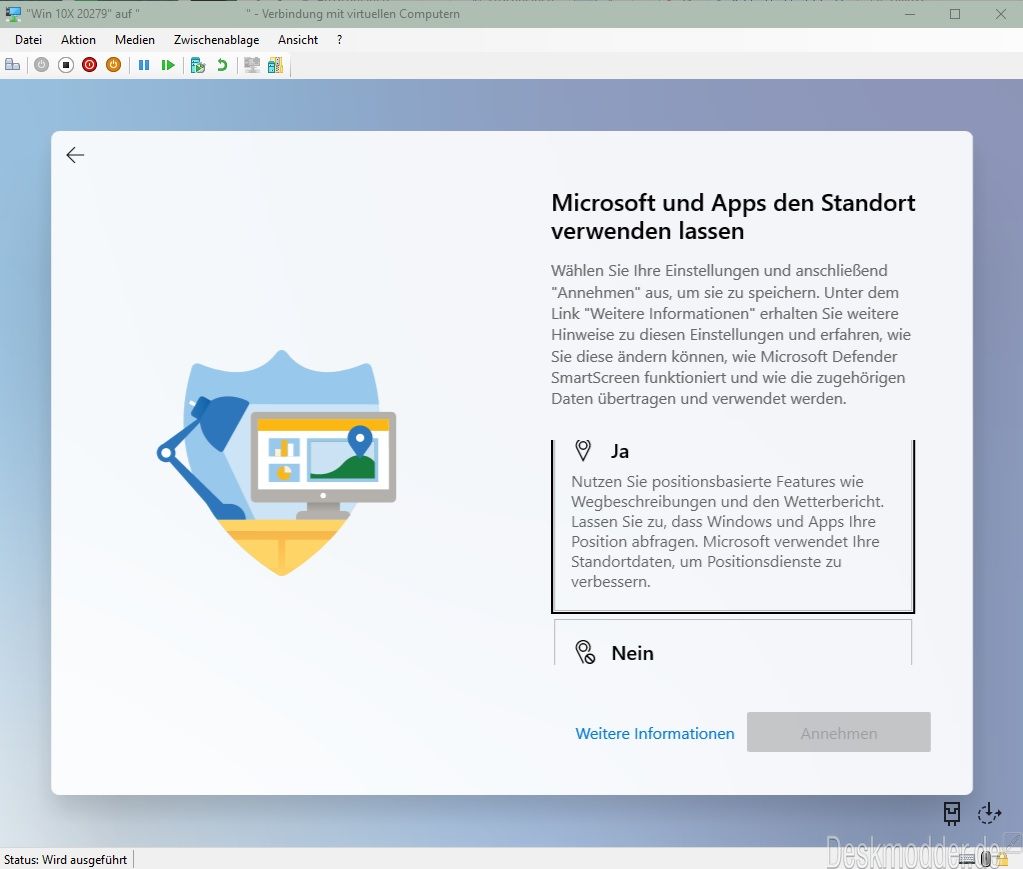Click the location pin icon next to Ja
This screenshot has width=1023, height=869.
point(583,450)
